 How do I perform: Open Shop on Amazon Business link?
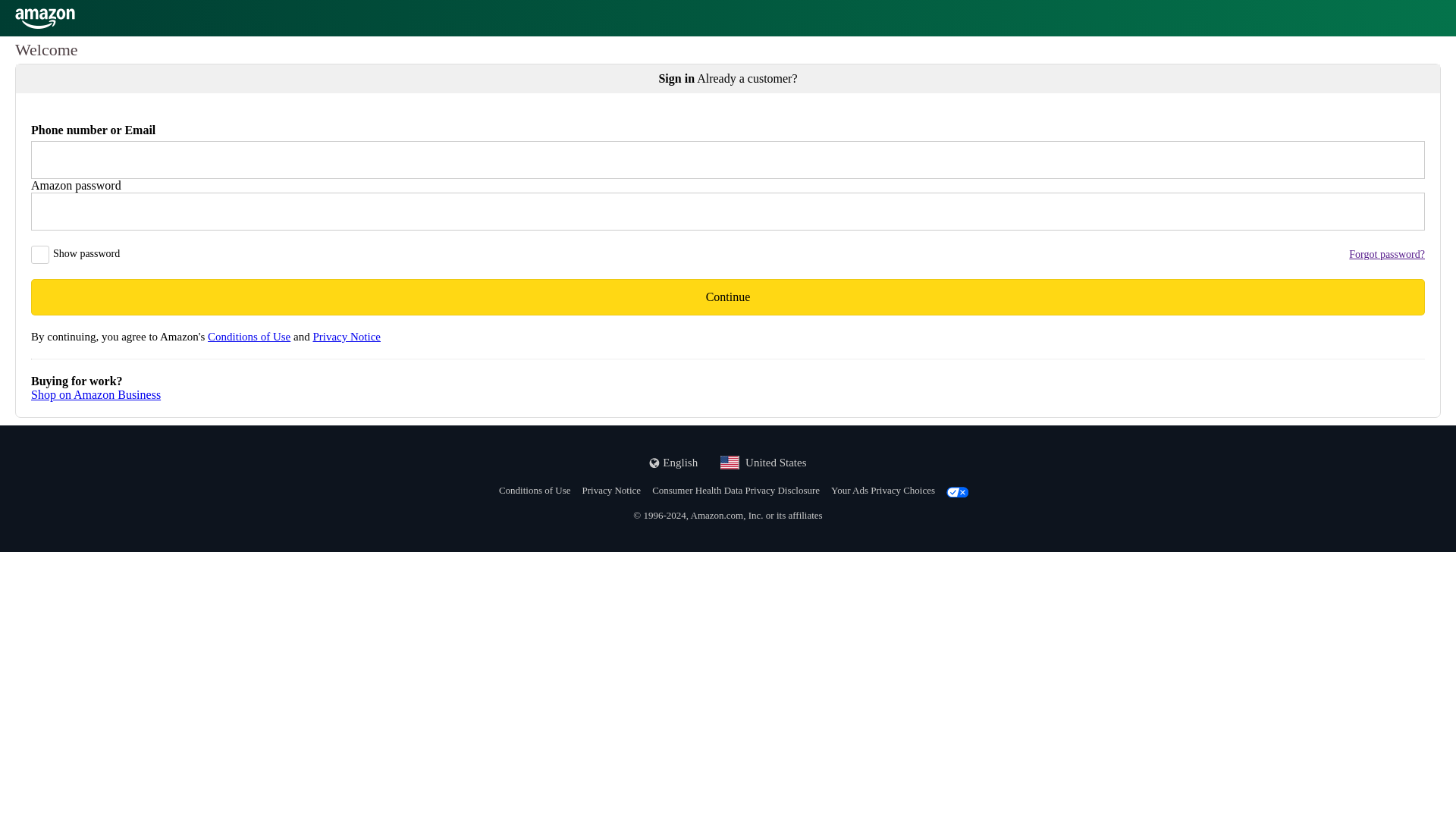(x=96, y=395)
